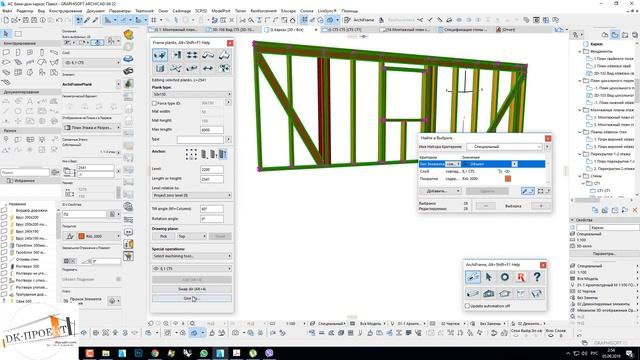This screenshot has height=360, width=640.
Task: Select the first anchor mode icon next to grid
Action: [204, 154]
